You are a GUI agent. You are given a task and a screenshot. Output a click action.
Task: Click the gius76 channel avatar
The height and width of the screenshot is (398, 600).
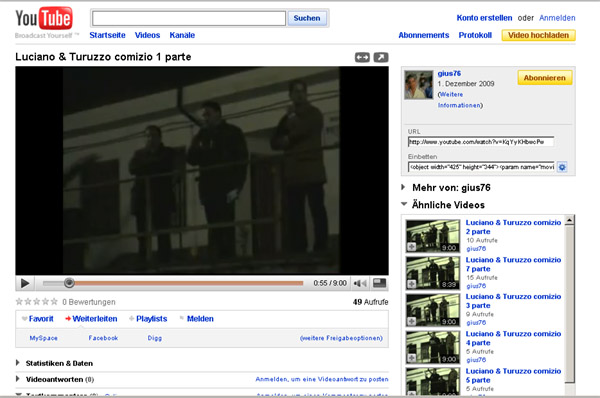click(419, 85)
